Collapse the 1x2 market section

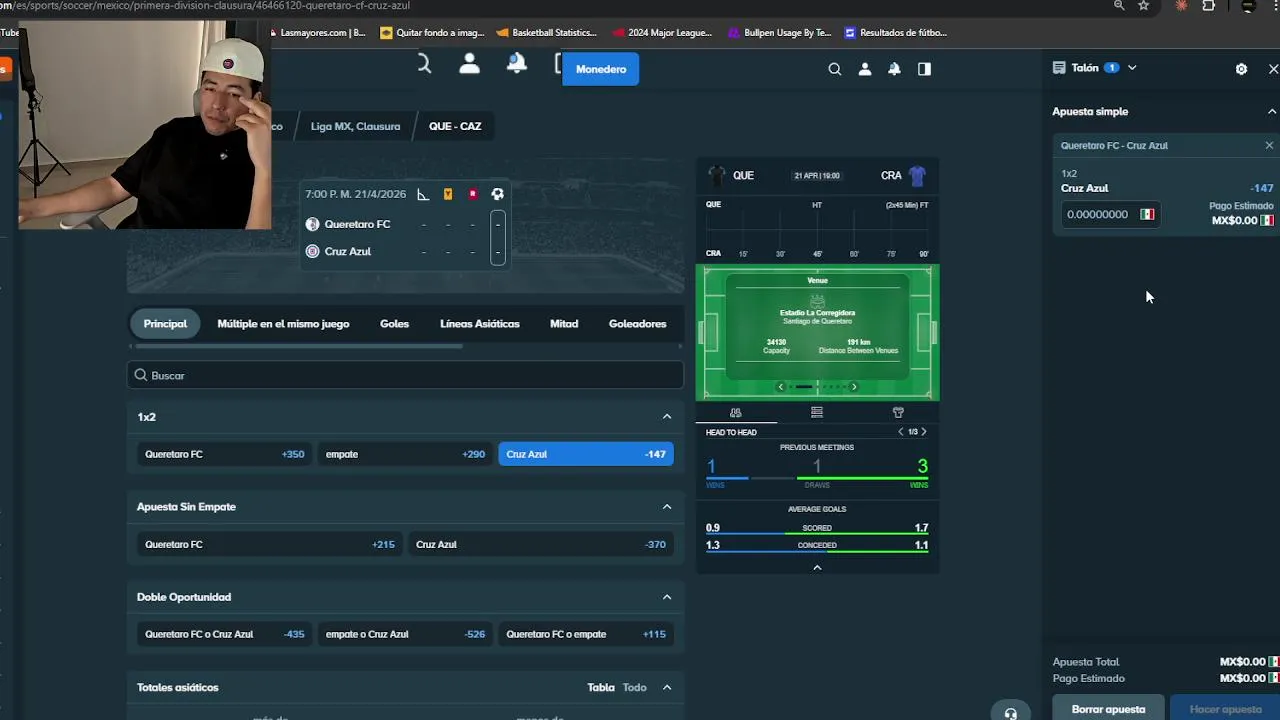point(667,417)
